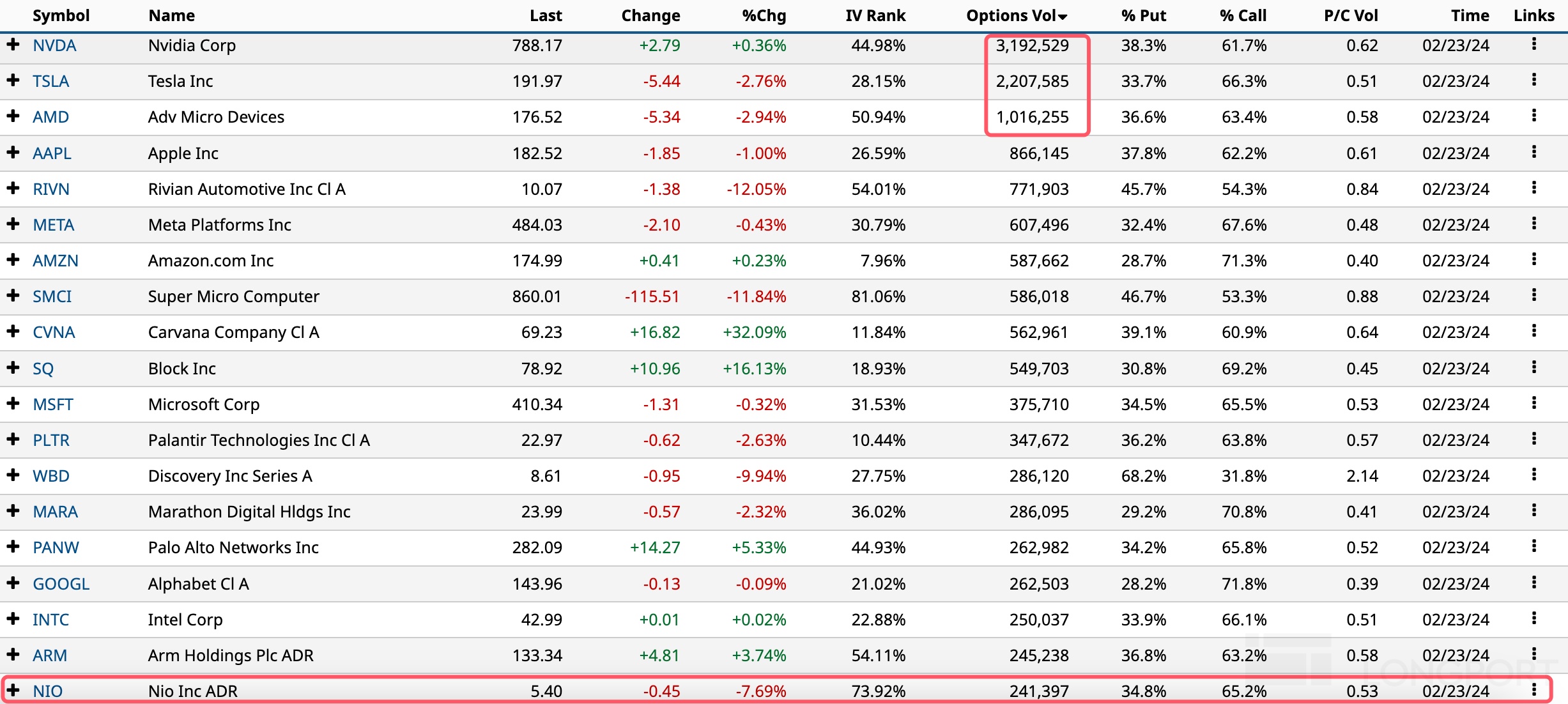Open the TSLA symbol link
The image size is (1568, 704).
click(50, 81)
